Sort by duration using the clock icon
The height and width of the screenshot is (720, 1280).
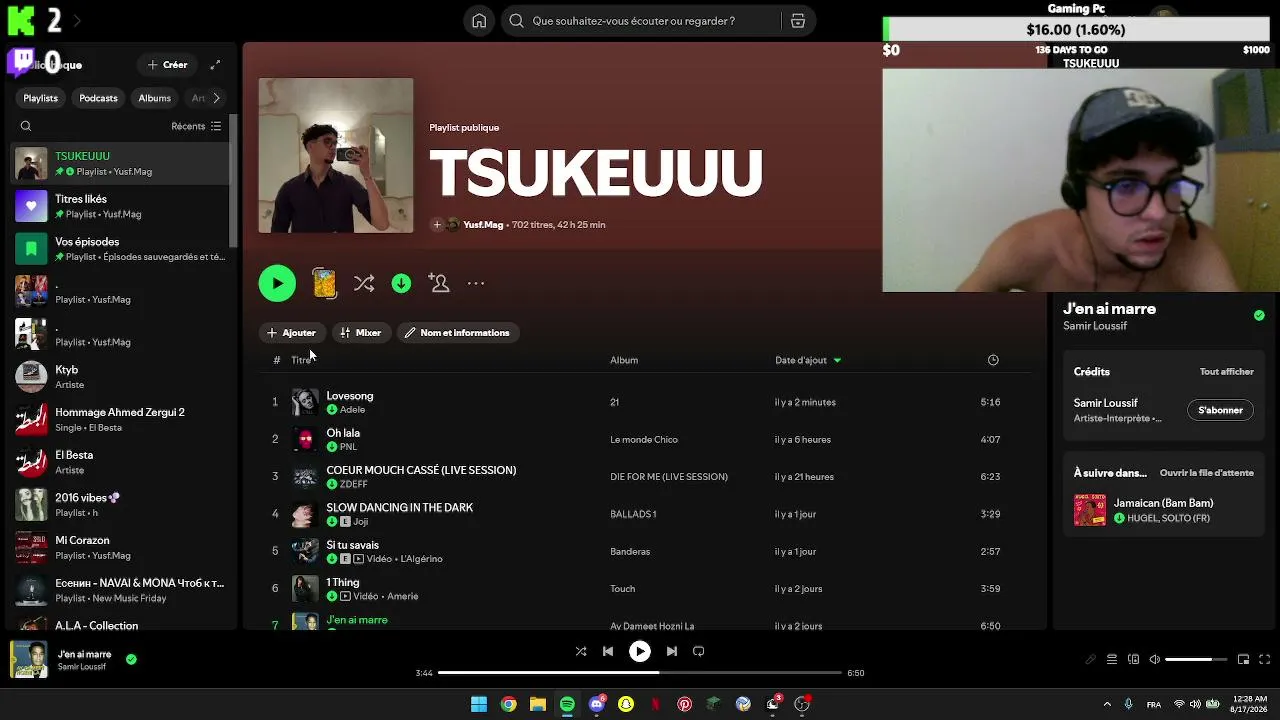coord(993,360)
